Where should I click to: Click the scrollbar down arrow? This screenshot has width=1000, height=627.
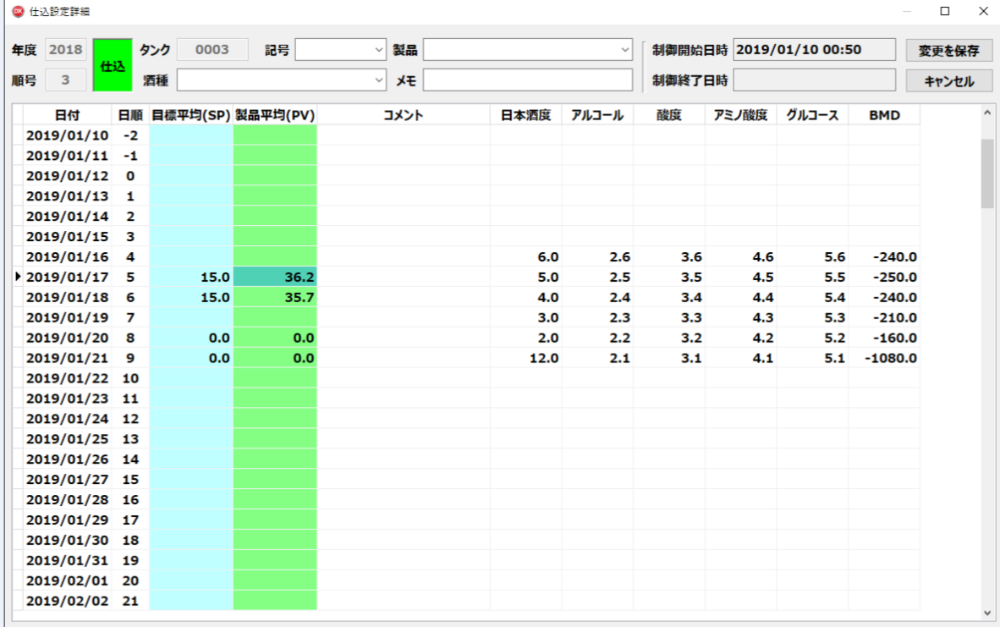tap(988, 611)
